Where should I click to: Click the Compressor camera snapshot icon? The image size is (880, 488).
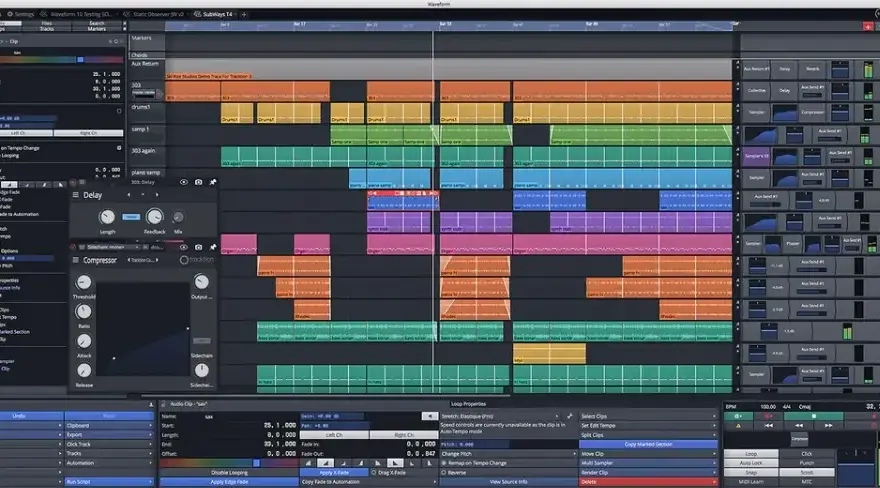[x=199, y=247]
